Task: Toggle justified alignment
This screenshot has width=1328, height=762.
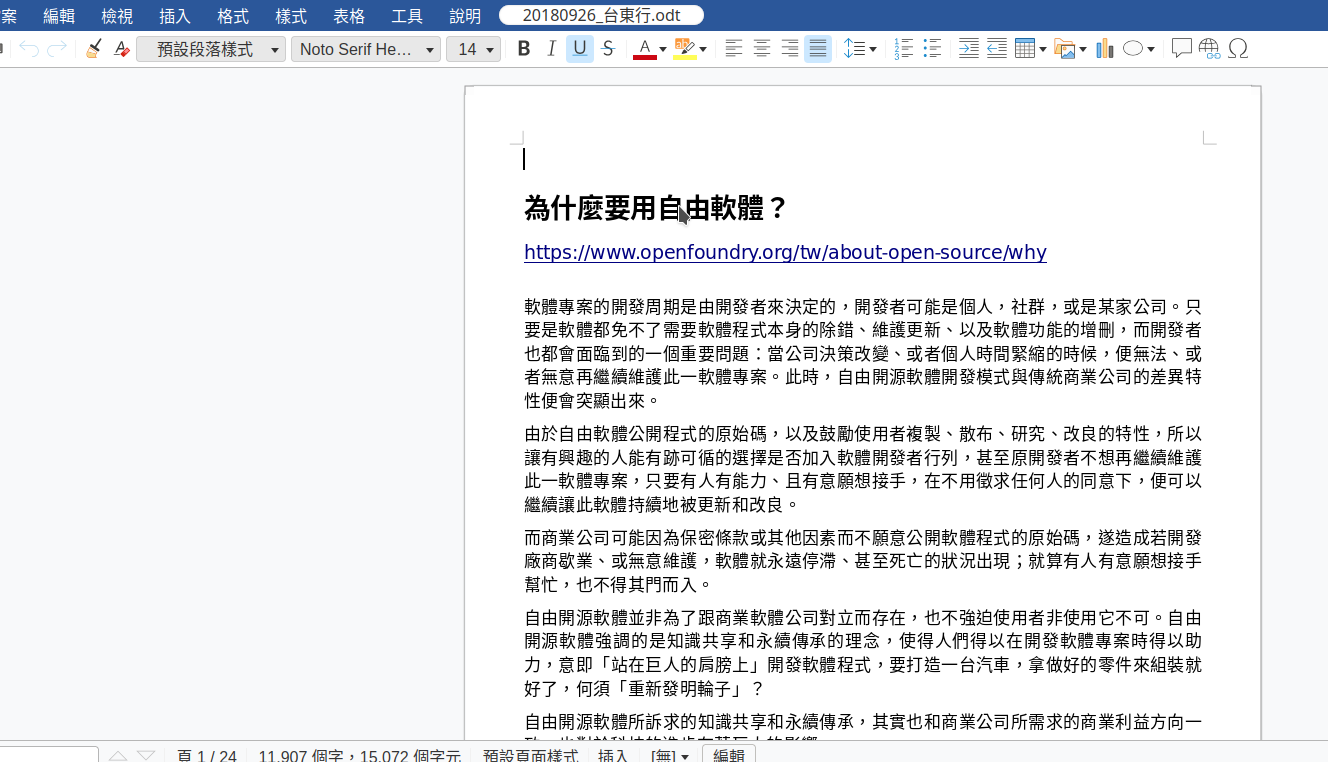Action: 818,49
